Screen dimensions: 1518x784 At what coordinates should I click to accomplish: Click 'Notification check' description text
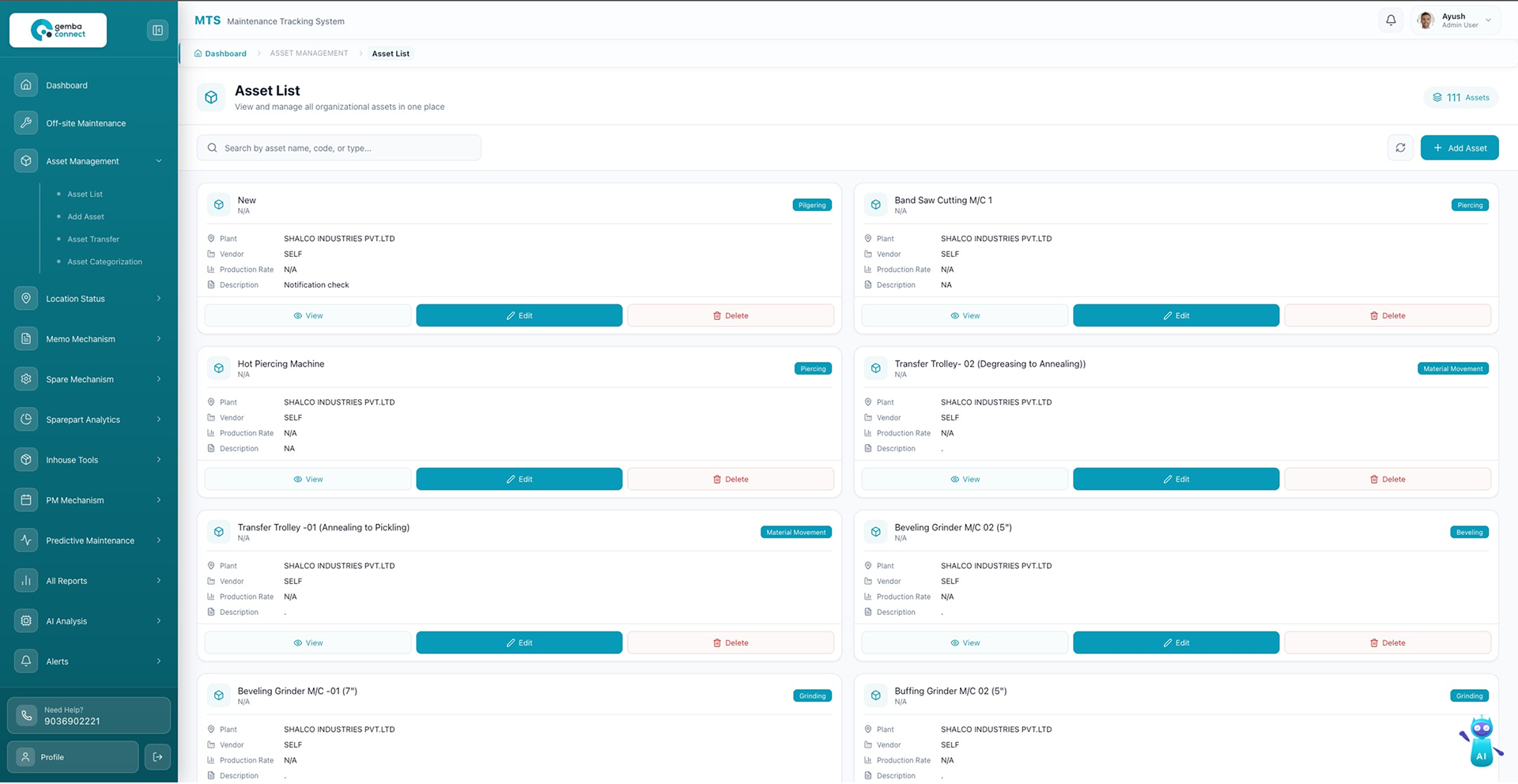[x=316, y=285]
